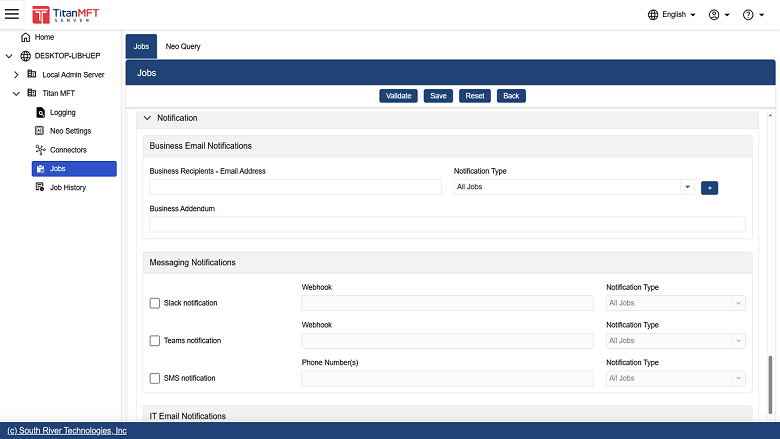Open the hamburger menu icon
Image resolution: width=780 pixels, height=439 pixels.
12,14
